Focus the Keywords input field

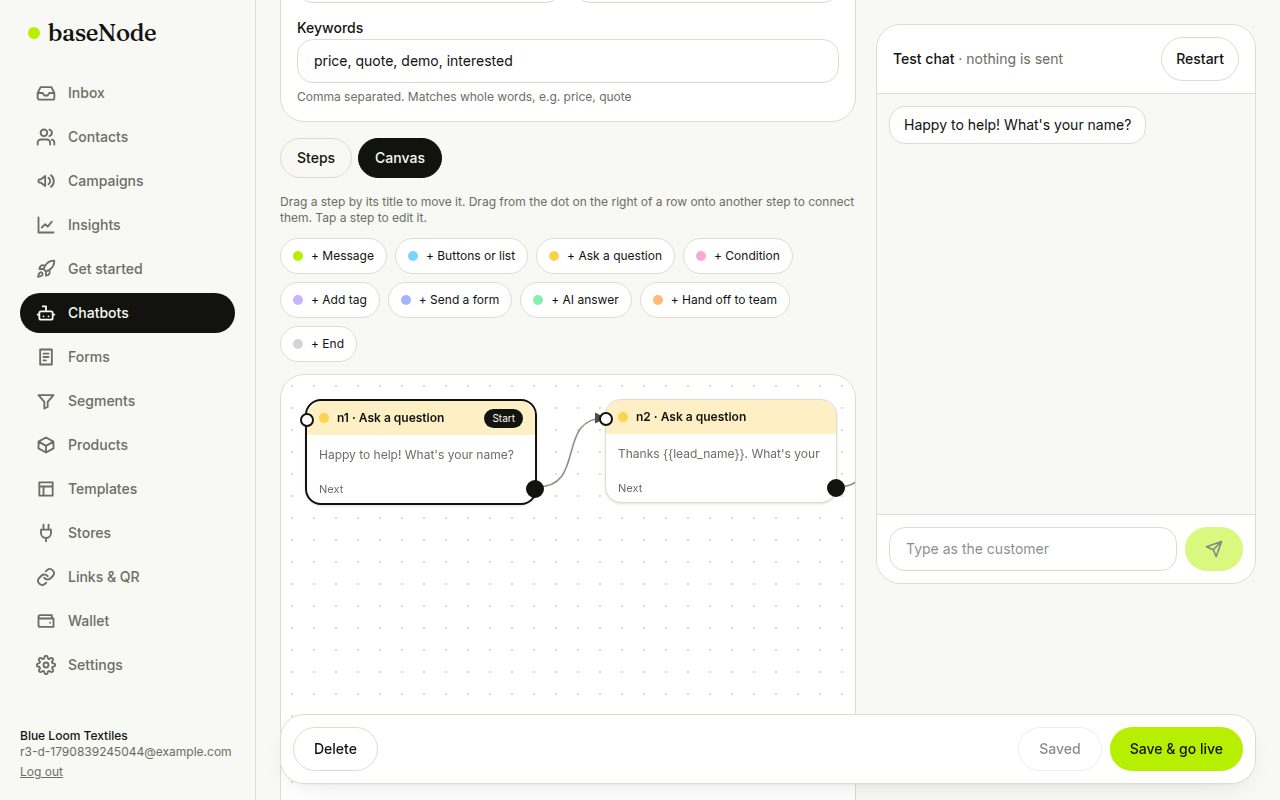568,61
